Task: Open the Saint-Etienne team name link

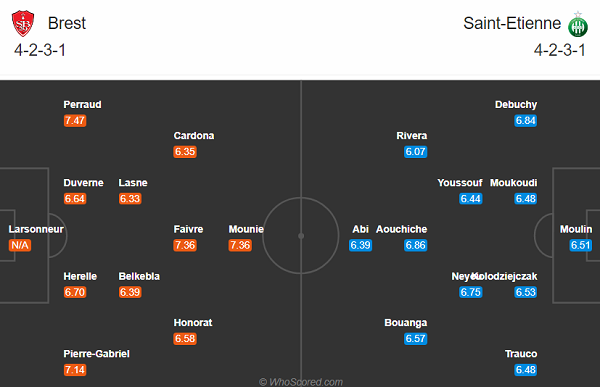Action: [512, 23]
